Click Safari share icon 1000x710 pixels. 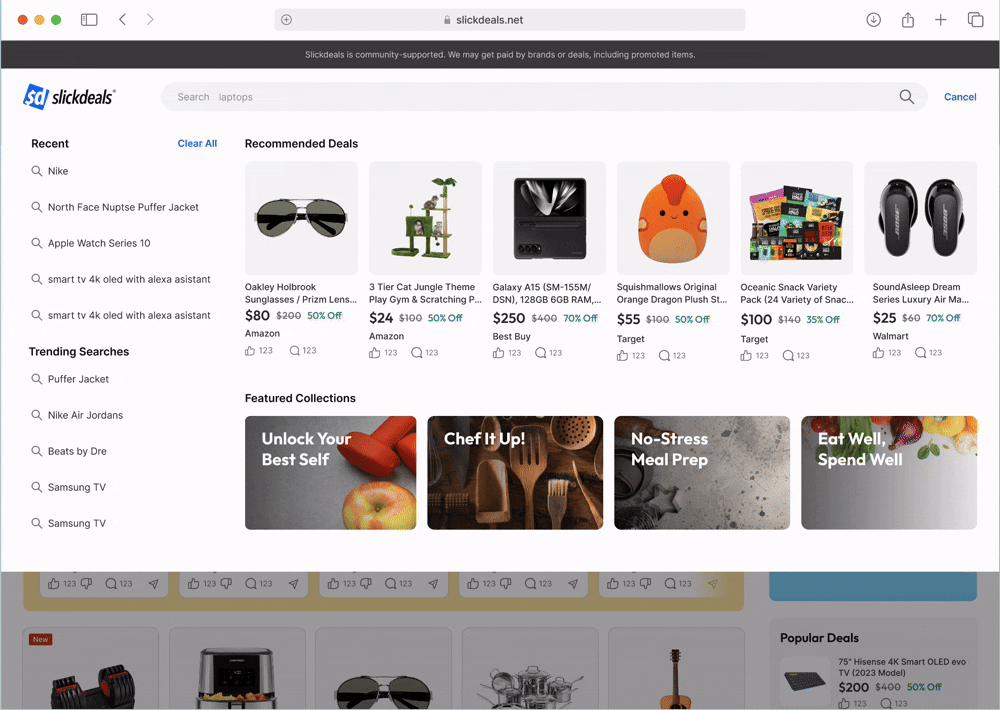point(908,20)
